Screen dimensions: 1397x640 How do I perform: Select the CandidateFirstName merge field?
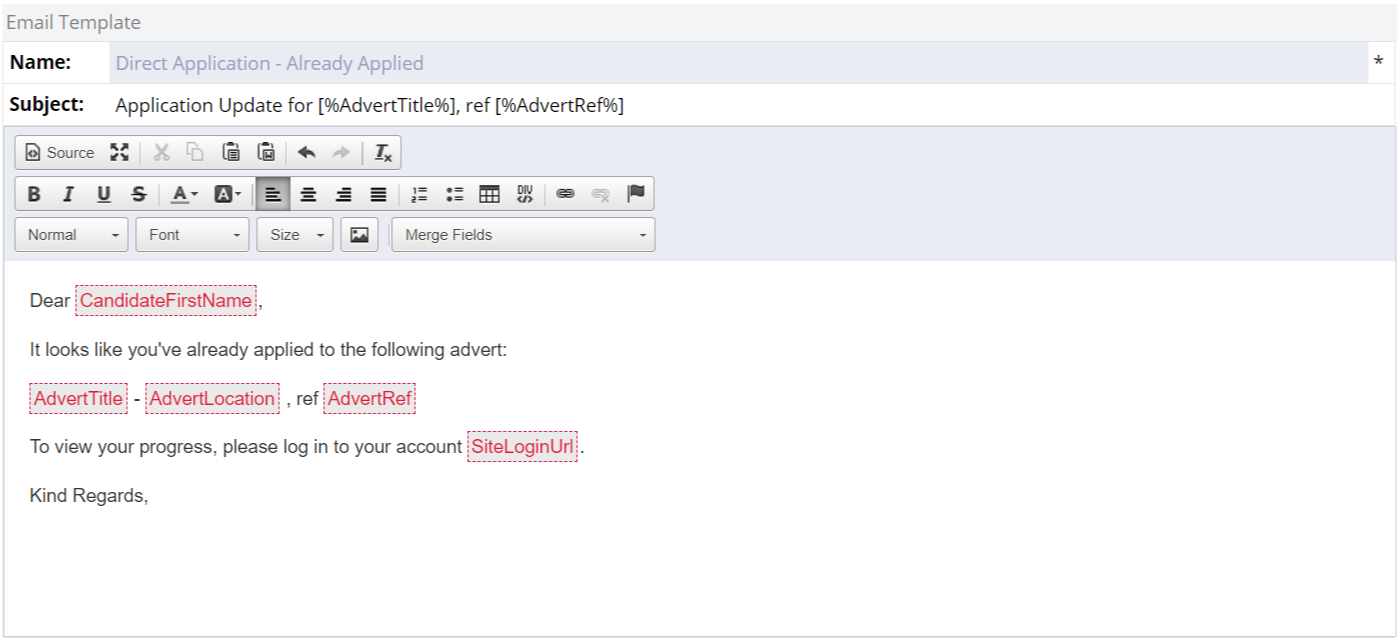pos(166,301)
